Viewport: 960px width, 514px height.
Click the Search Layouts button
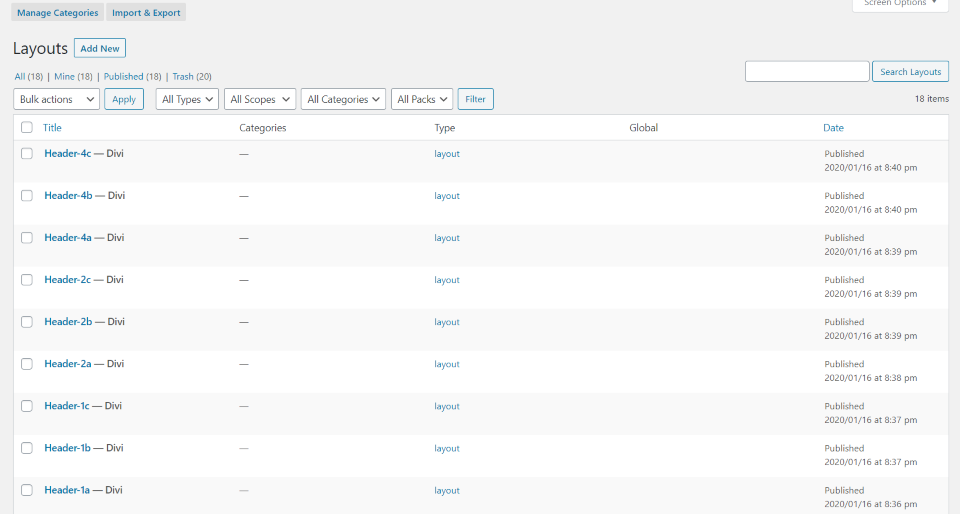(910, 72)
